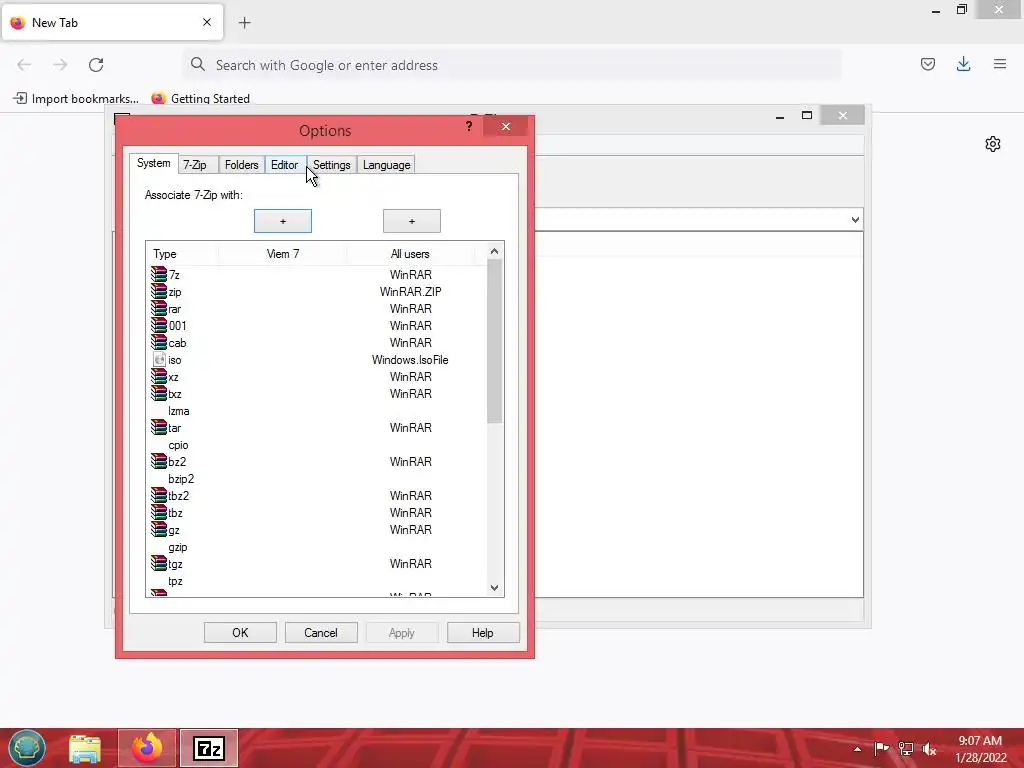Click Cancel in Options dialog
The image size is (1024, 768).
321,633
